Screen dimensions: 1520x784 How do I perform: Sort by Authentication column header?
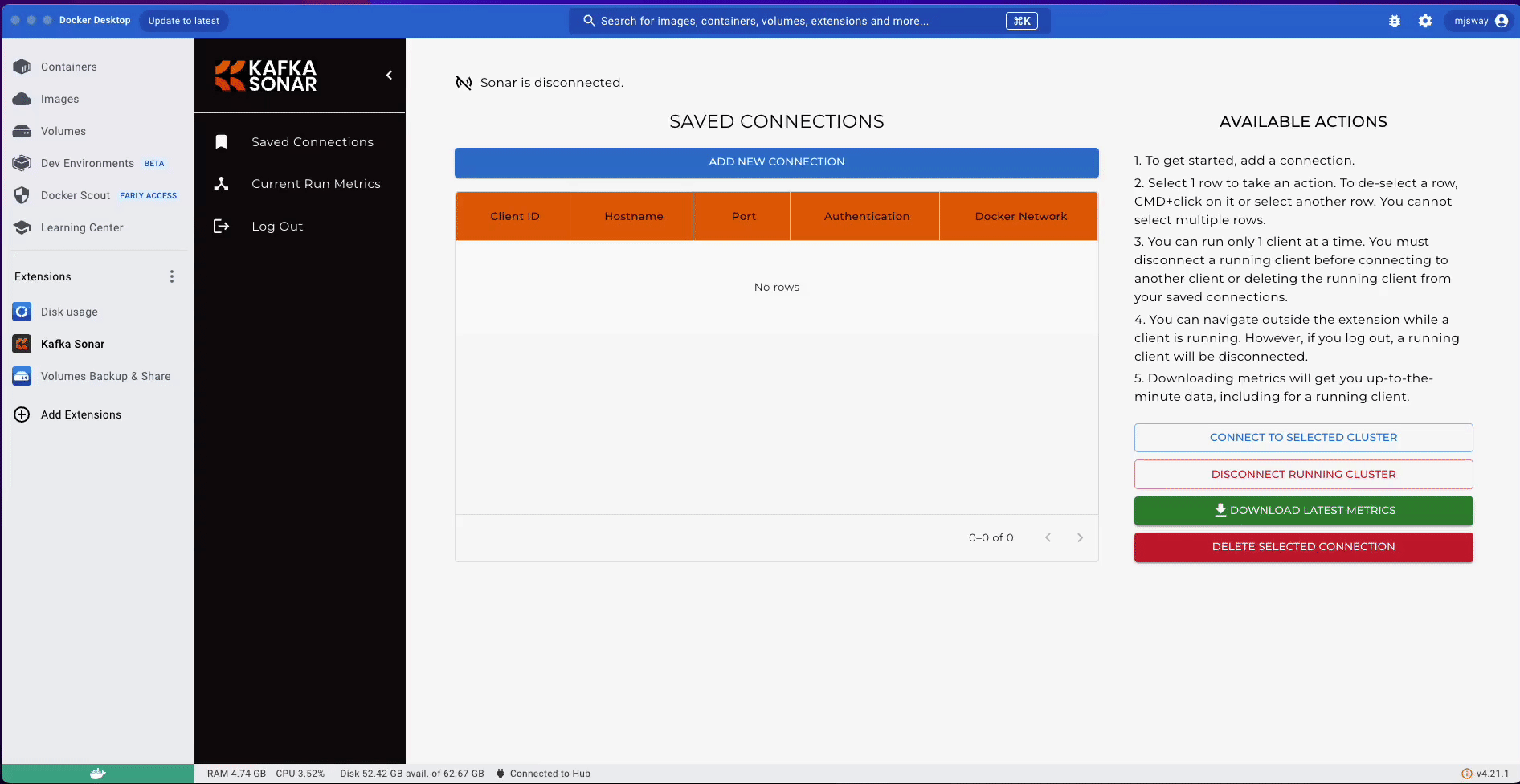[x=866, y=216]
